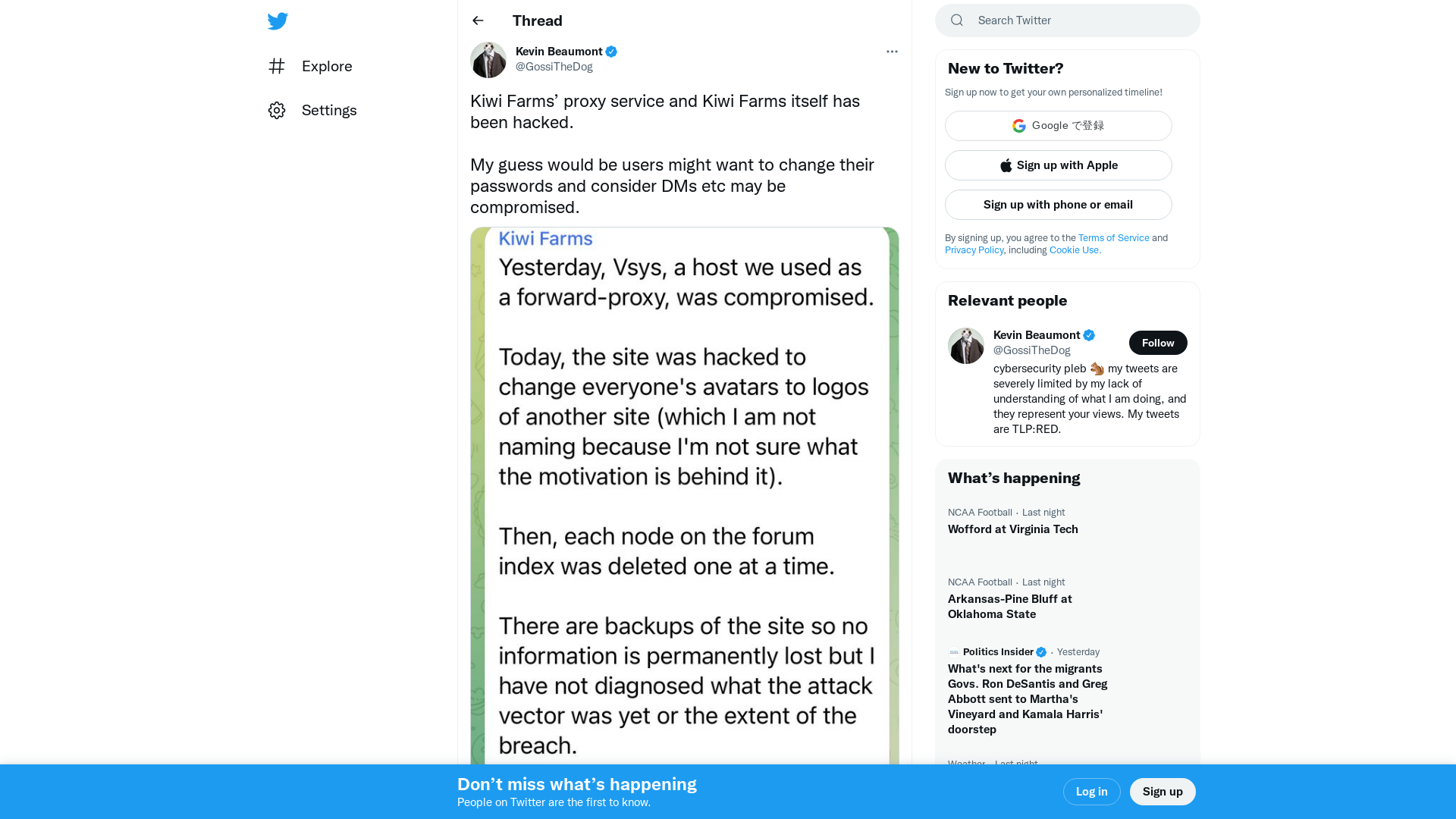
Task: Open the Explore page via hashtag icon
Action: (277, 67)
